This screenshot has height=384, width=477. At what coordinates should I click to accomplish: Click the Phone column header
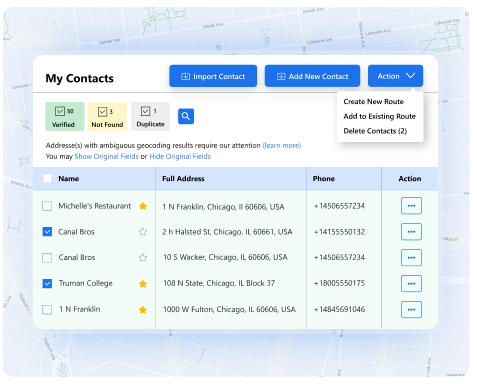point(324,179)
